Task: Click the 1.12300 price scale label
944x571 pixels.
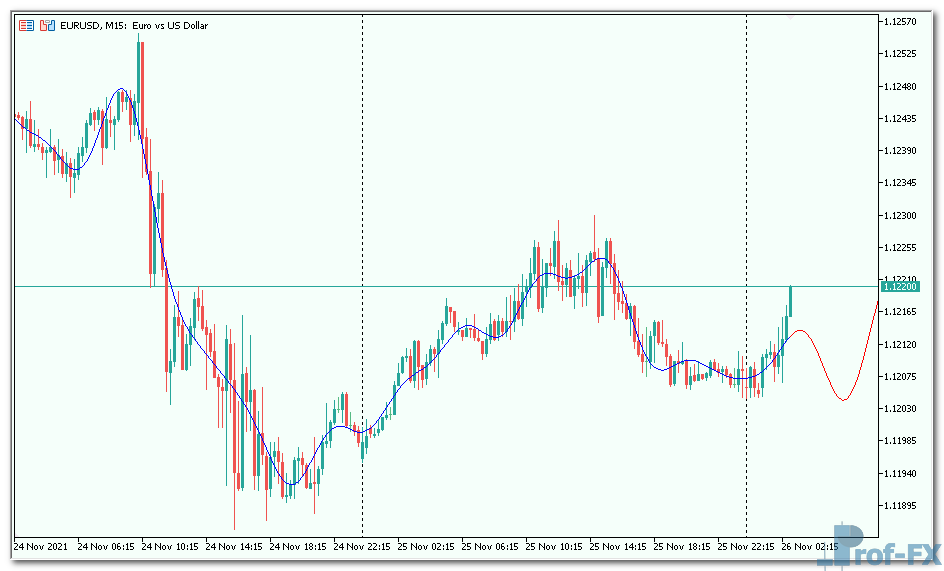Action: [902, 215]
